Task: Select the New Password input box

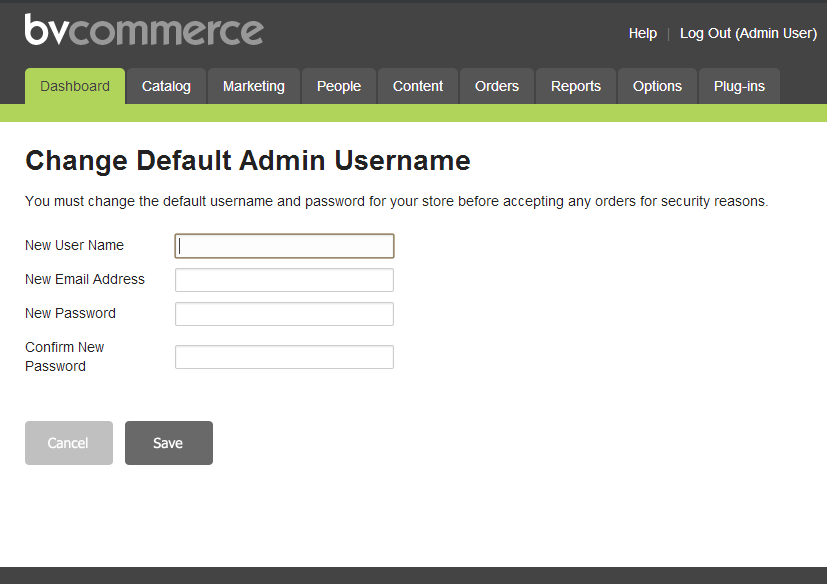Action: pyautogui.click(x=284, y=314)
